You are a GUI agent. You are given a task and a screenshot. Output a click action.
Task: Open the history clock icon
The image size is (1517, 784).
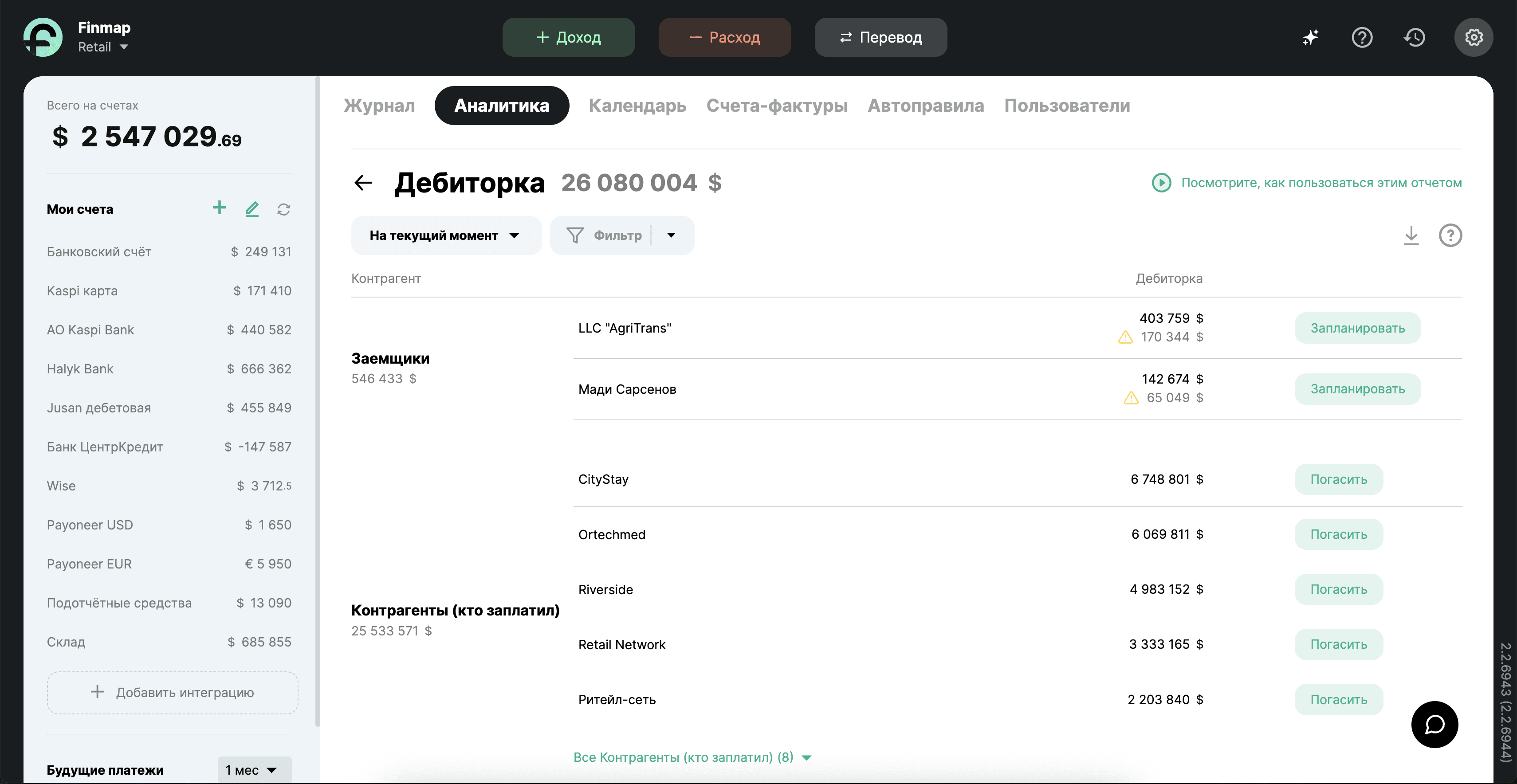(x=1414, y=38)
